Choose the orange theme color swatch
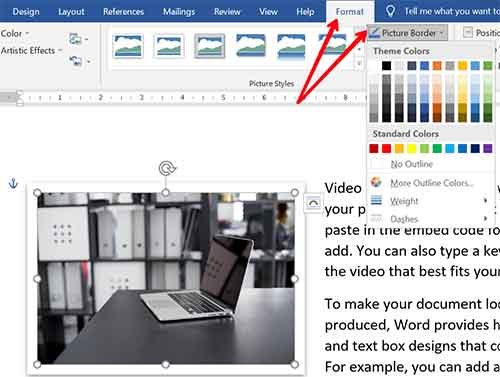The height and width of the screenshot is (377, 500). tap(437, 66)
